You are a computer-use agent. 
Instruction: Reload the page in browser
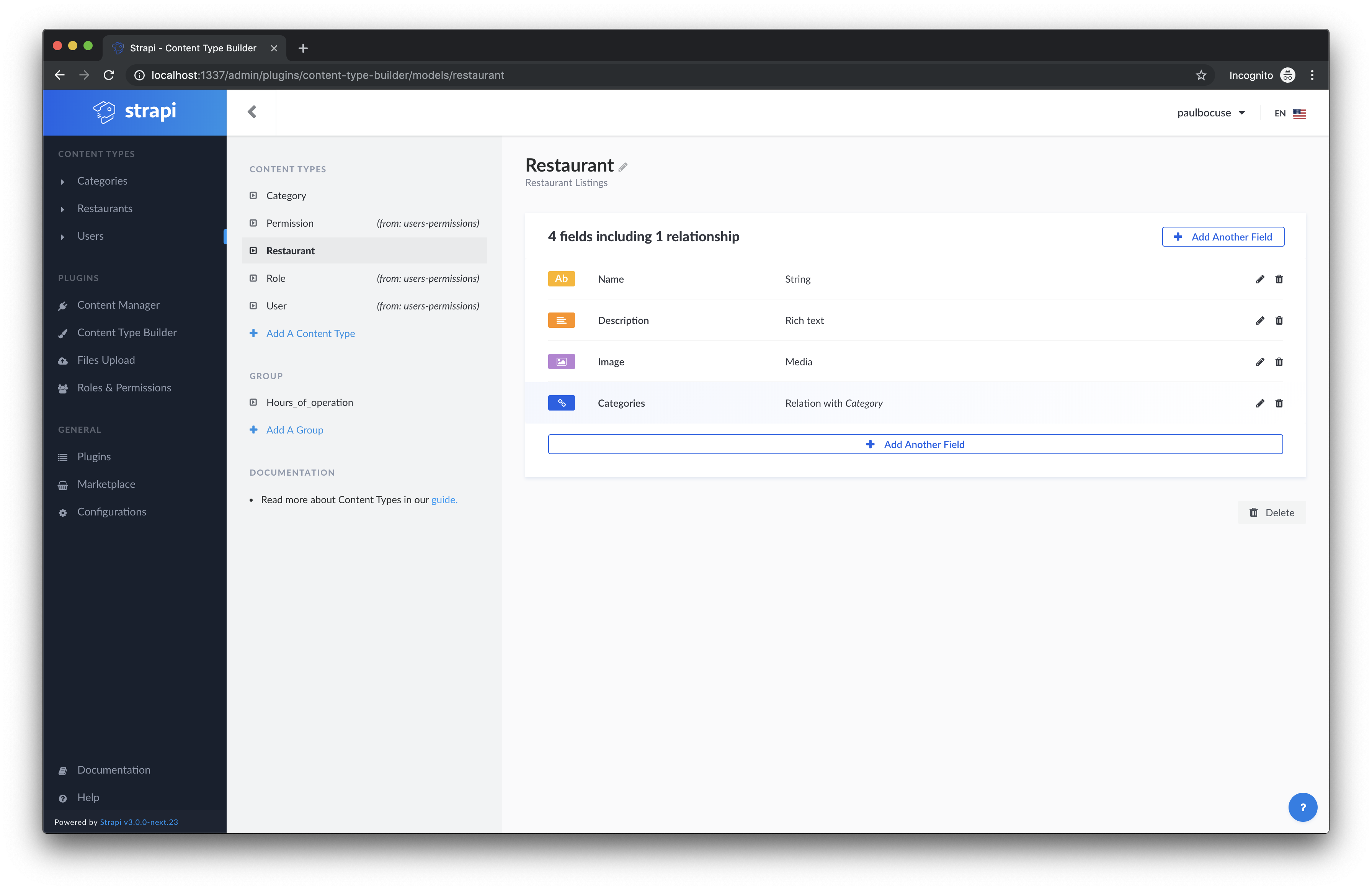click(109, 75)
